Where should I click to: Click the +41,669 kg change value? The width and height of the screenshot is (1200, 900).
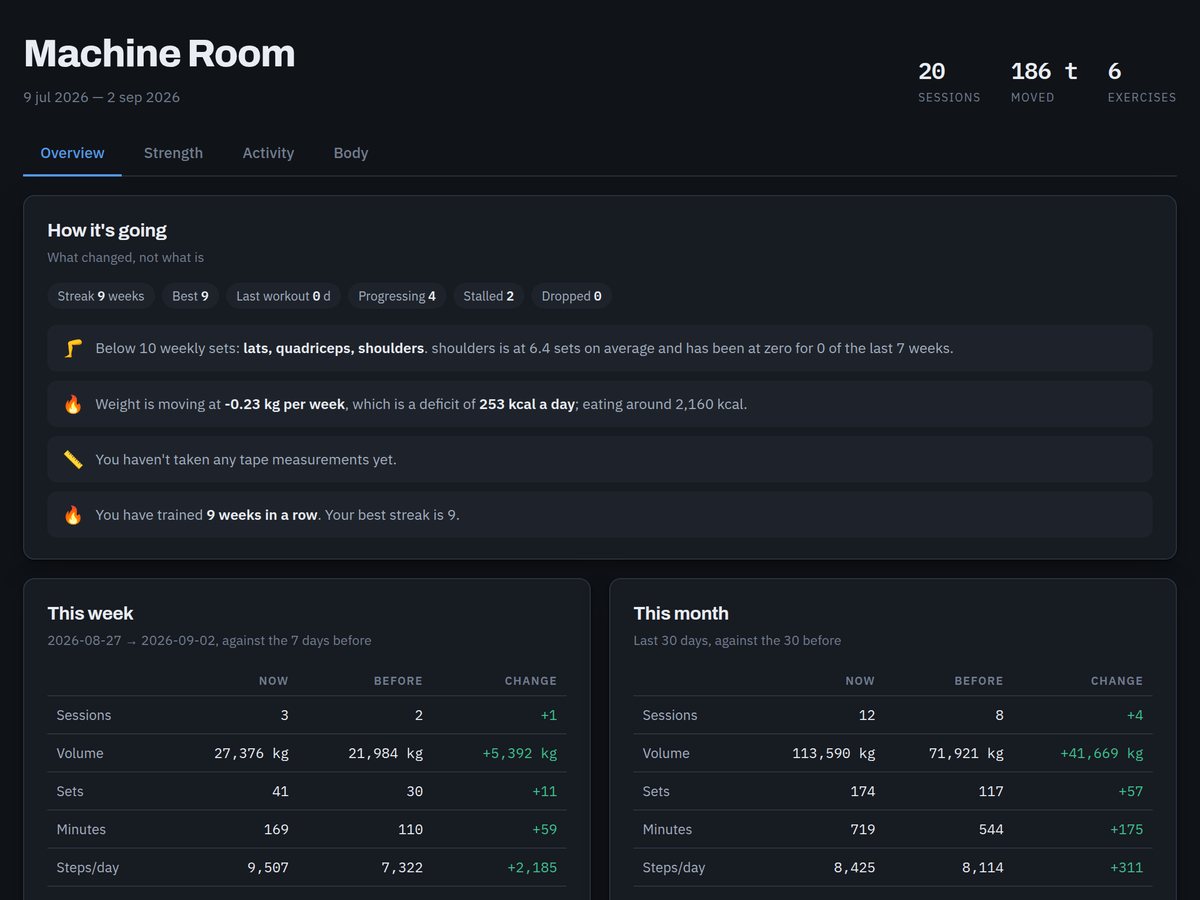(1101, 753)
